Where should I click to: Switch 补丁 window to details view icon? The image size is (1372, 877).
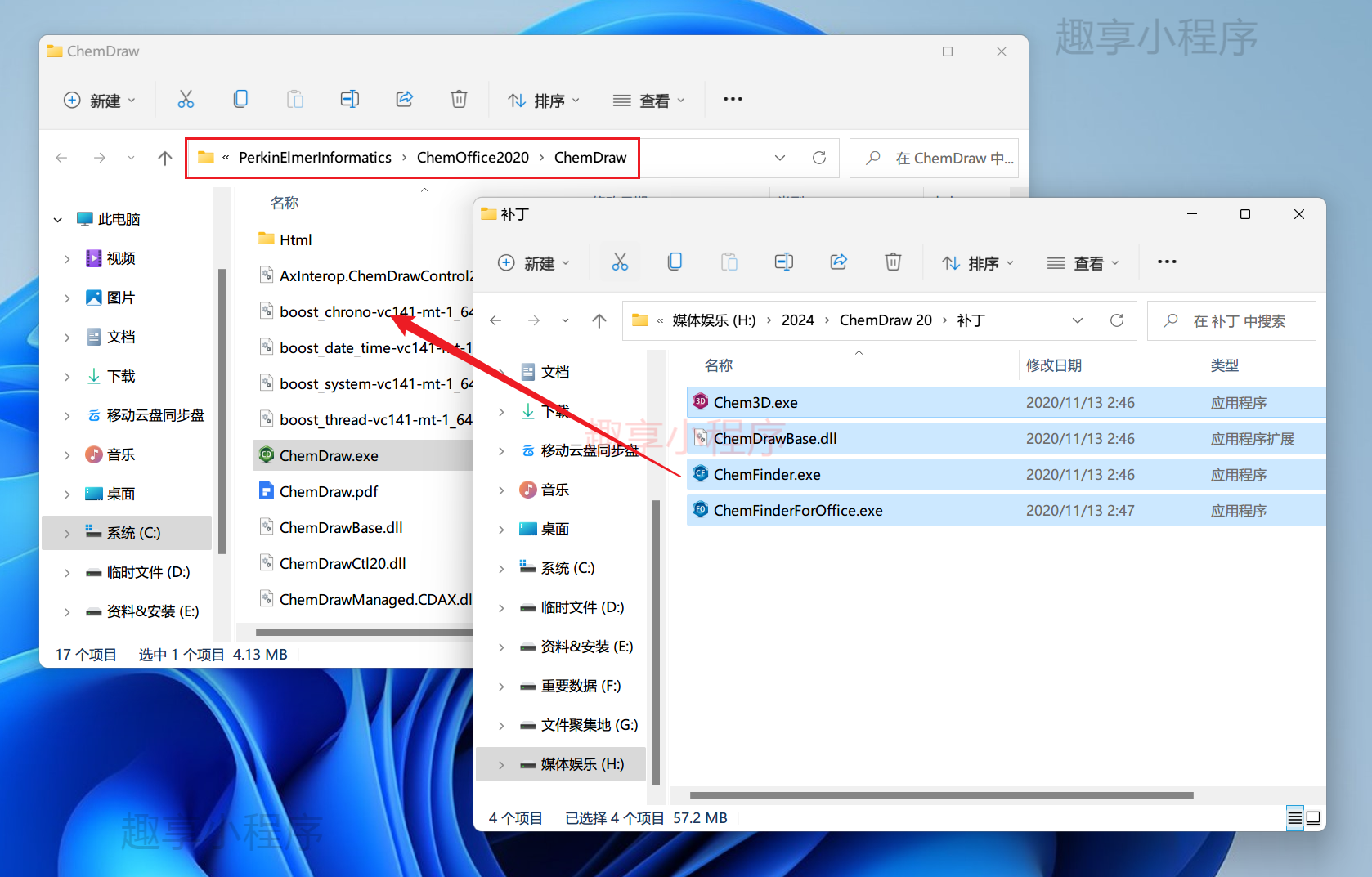click(x=1295, y=817)
